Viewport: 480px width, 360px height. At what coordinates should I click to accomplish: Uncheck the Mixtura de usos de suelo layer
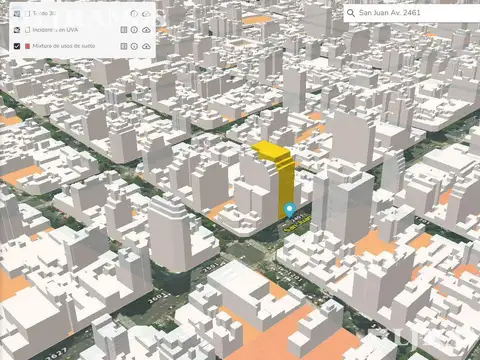click(17, 46)
